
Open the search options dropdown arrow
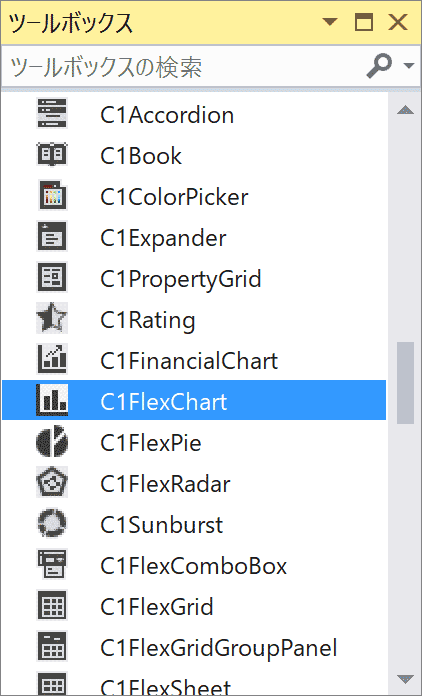pos(409,66)
